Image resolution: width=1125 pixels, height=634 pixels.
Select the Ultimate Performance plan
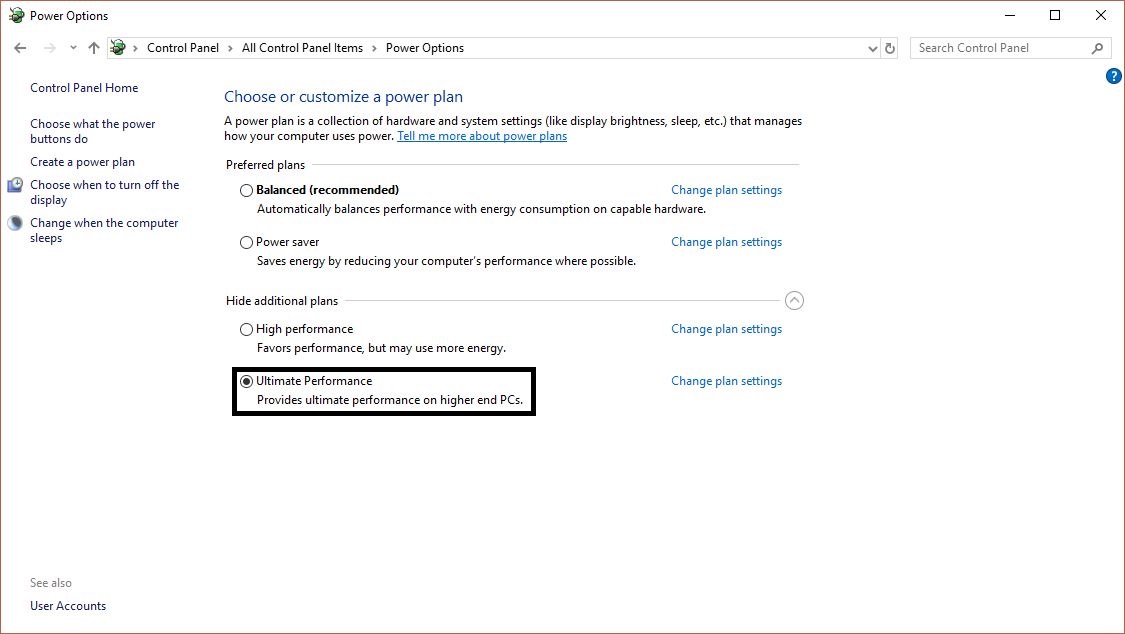pyautogui.click(x=246, y=382)
